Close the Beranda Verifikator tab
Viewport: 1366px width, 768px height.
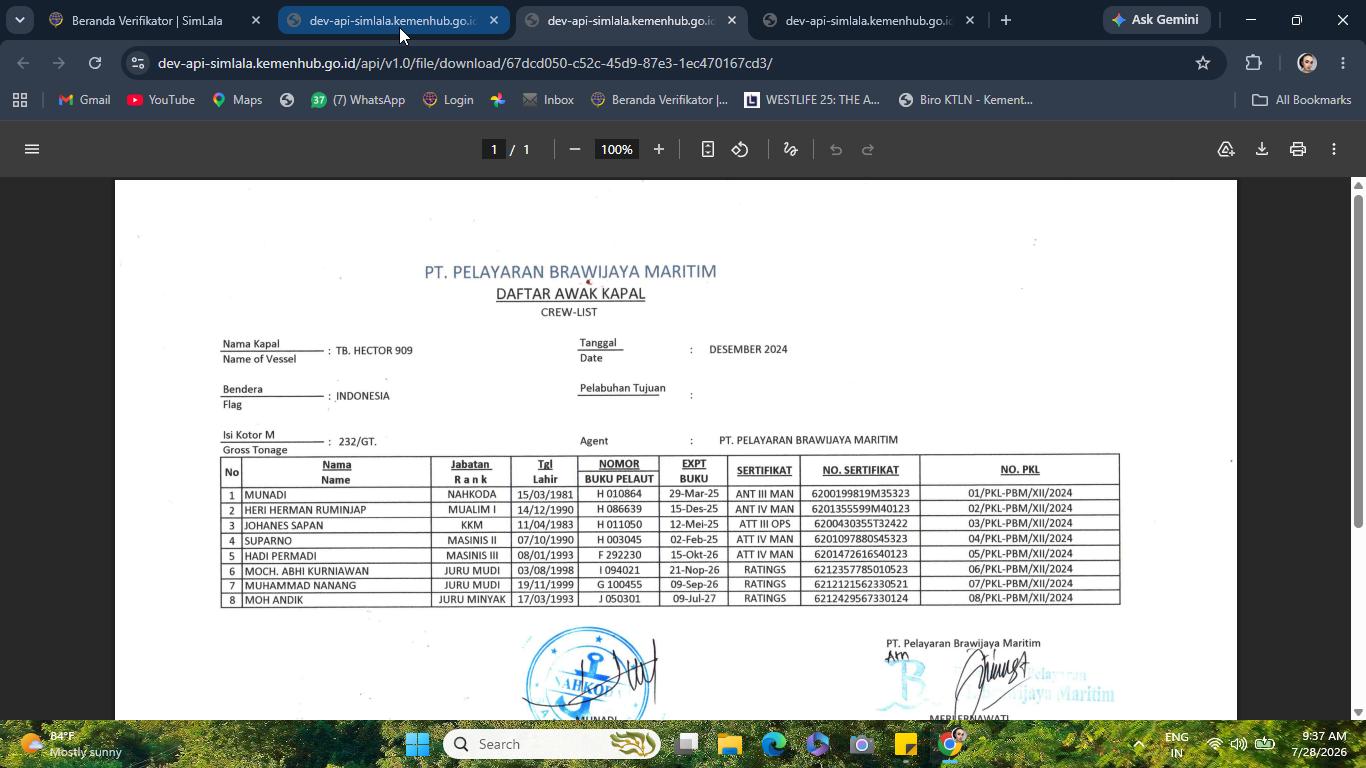256,20
